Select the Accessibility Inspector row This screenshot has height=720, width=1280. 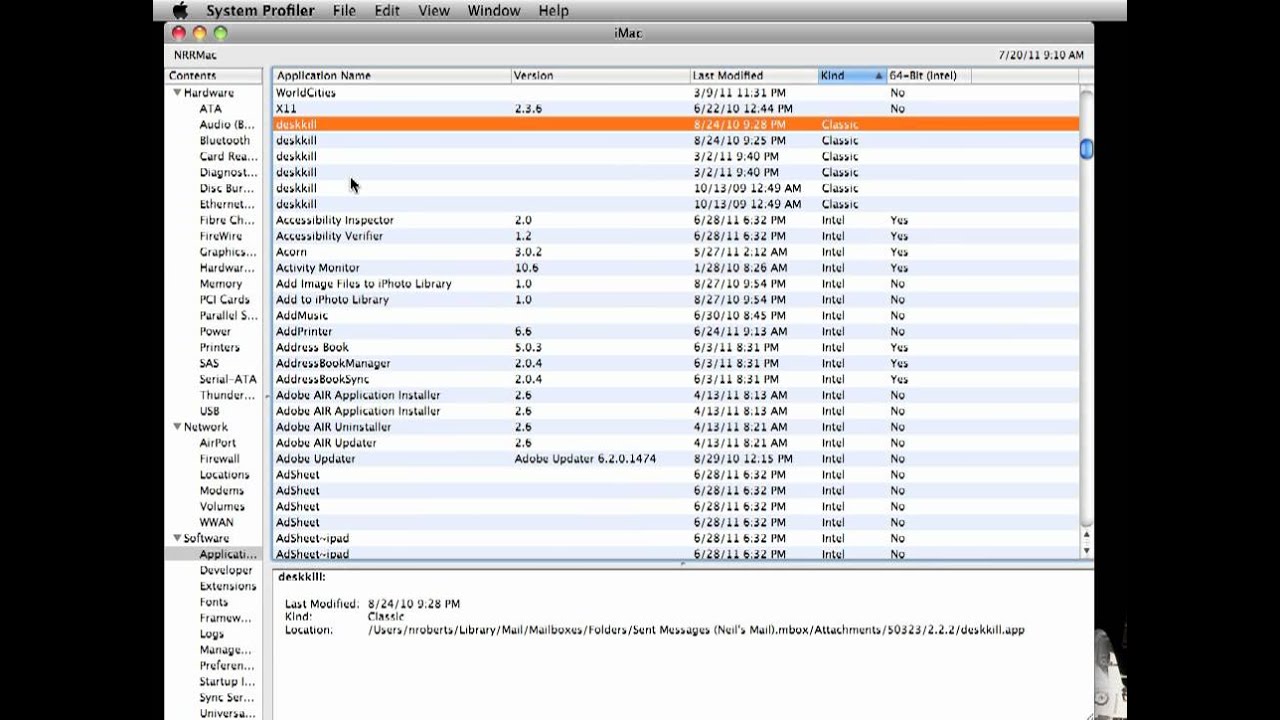pyautogui.click(x=676, y=220)
